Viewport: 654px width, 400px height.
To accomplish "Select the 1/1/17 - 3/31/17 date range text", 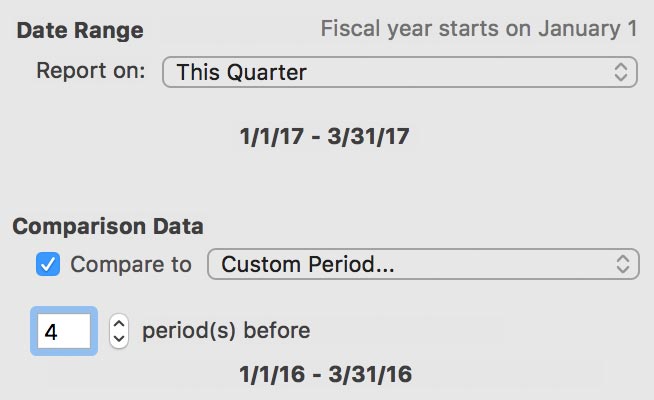I will coord(325,136).
